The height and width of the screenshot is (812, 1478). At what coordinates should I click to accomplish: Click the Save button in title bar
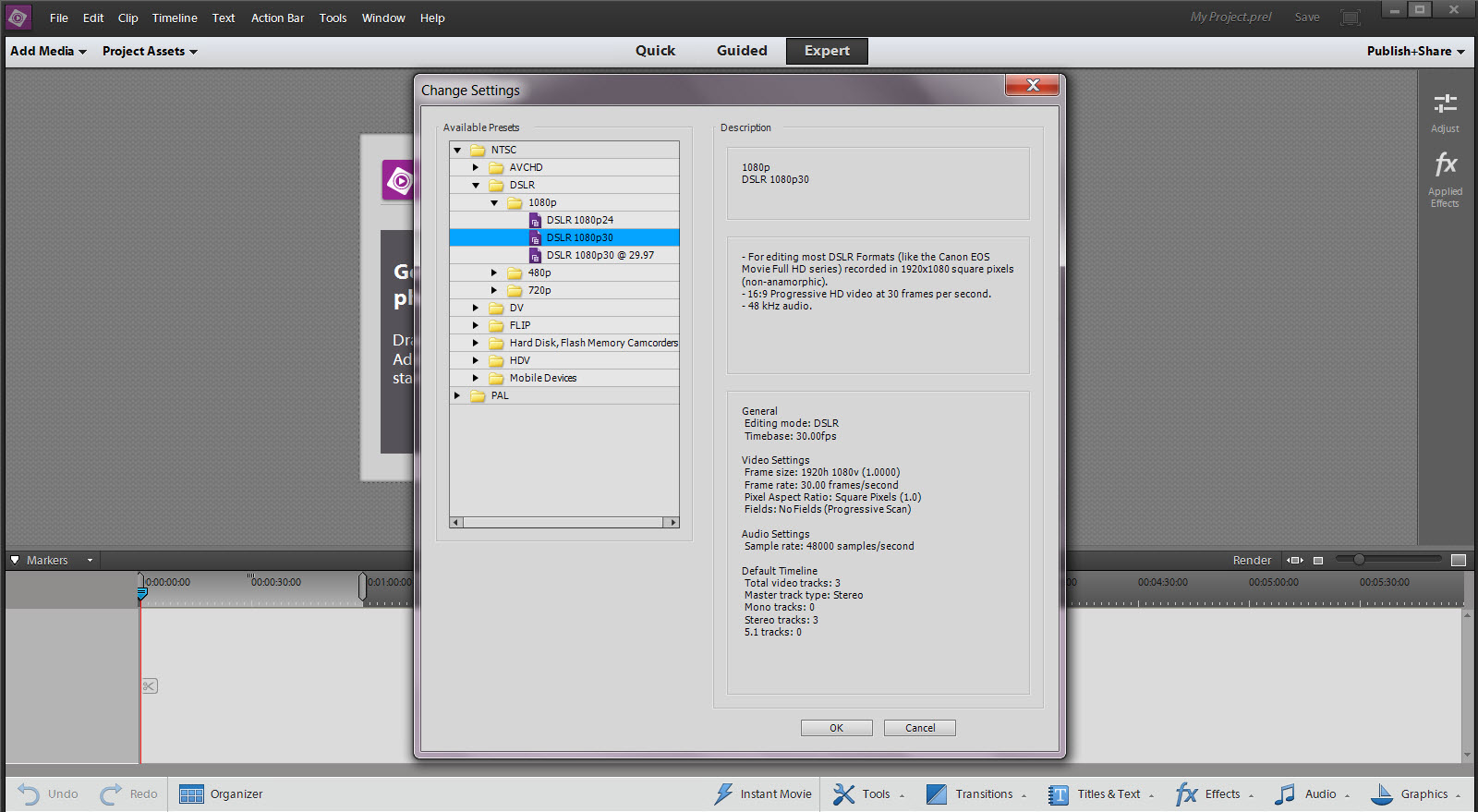pyautogui.click(x=1307, y=18)
